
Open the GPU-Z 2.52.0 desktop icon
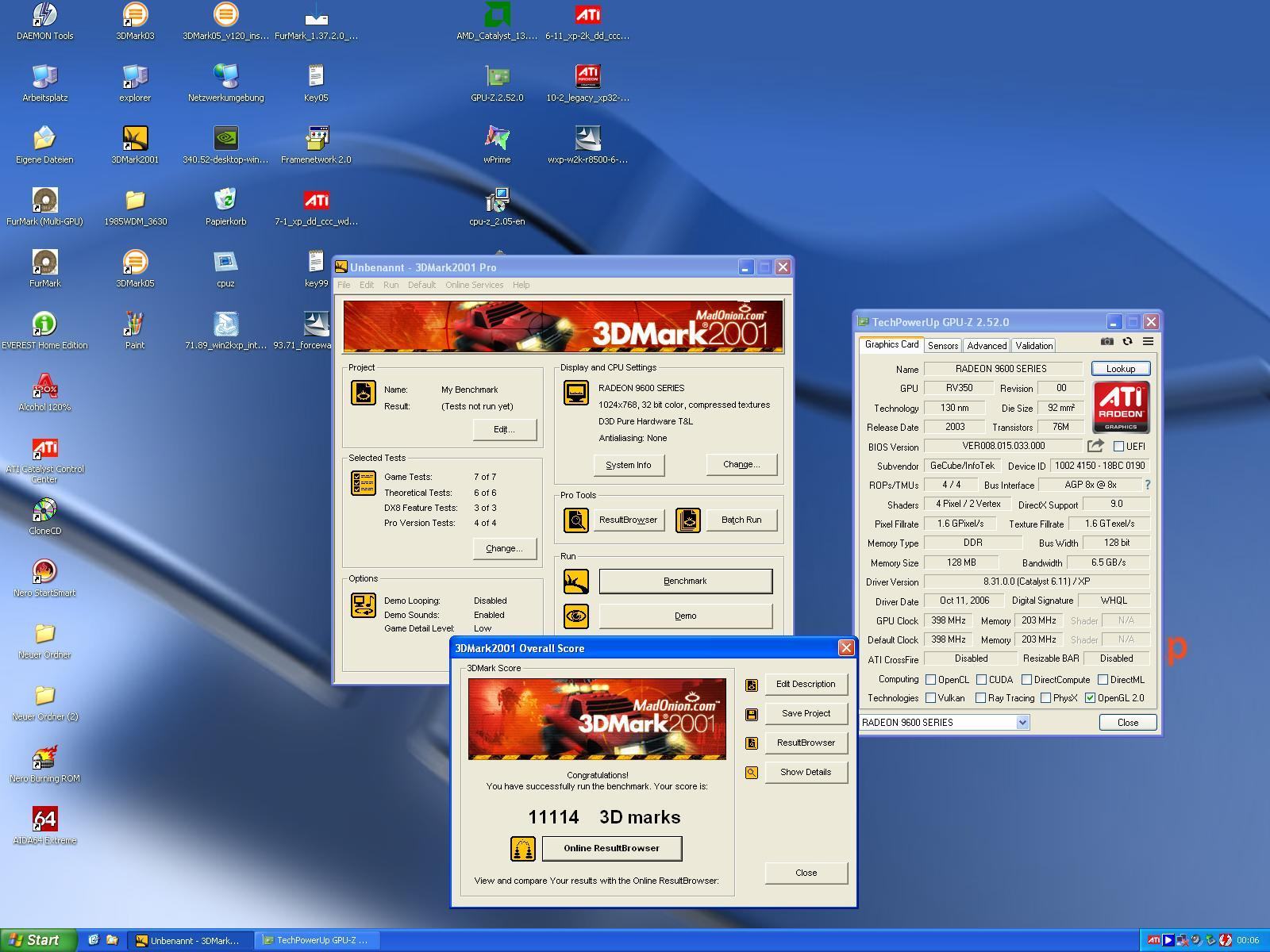pyautogui.click(x=497, y=77)
